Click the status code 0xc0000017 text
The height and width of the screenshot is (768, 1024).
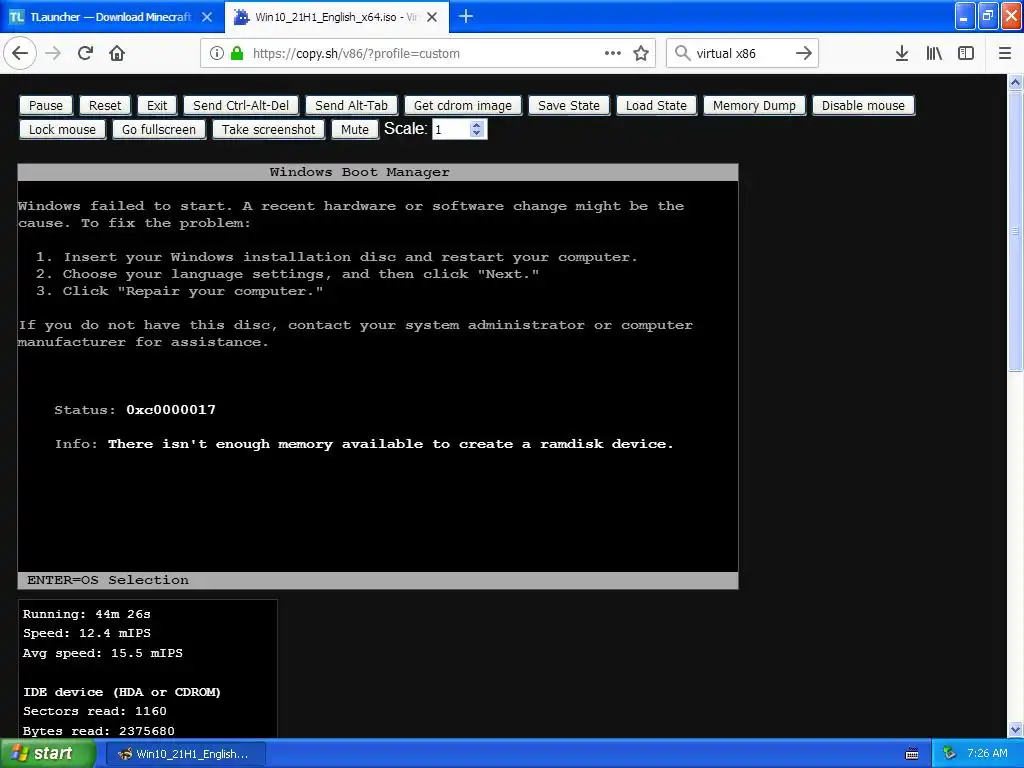[x=170, y=409]
